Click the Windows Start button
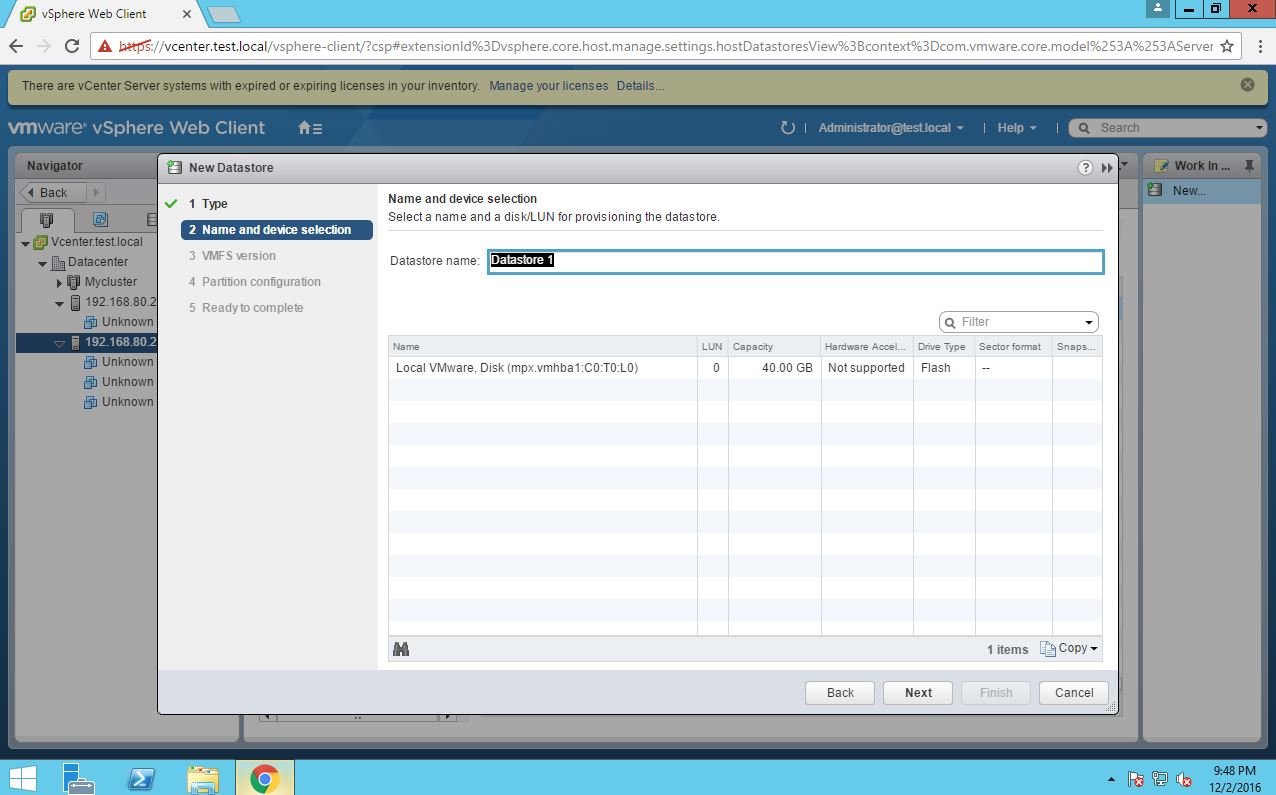This screenshot has width=1276, height=795. tap(21, 777)
